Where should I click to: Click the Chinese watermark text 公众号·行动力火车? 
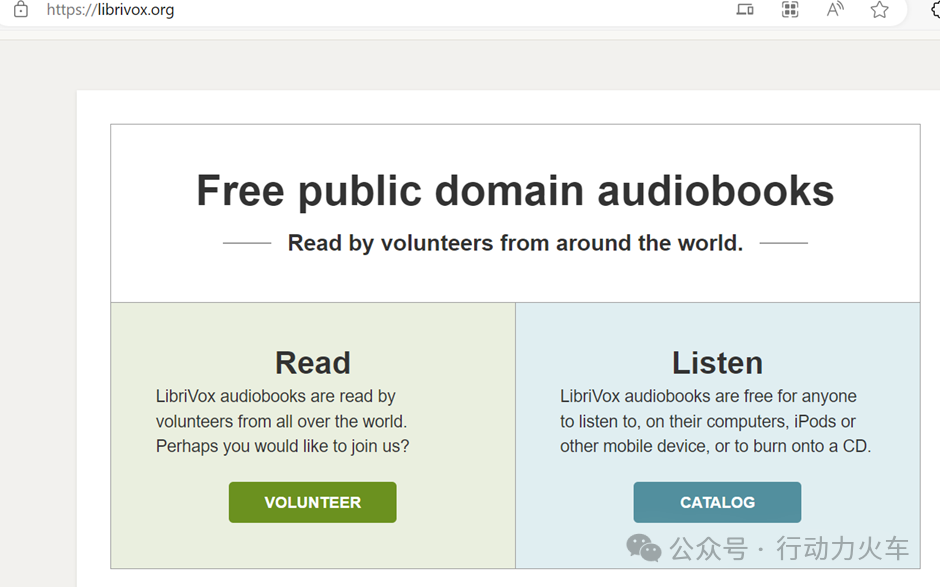click(790, 548)
